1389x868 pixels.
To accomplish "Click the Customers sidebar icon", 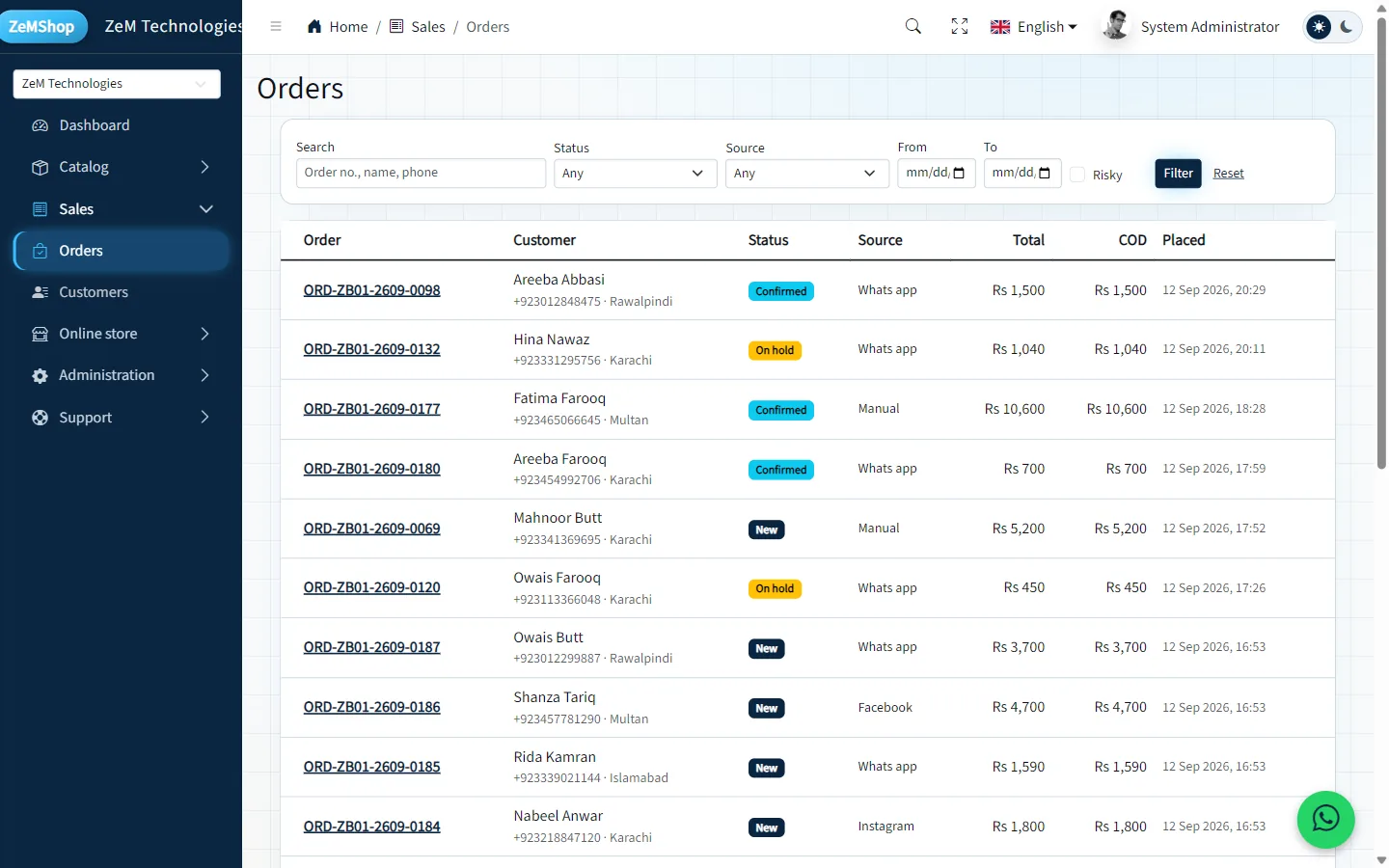I will pos(40,292).
